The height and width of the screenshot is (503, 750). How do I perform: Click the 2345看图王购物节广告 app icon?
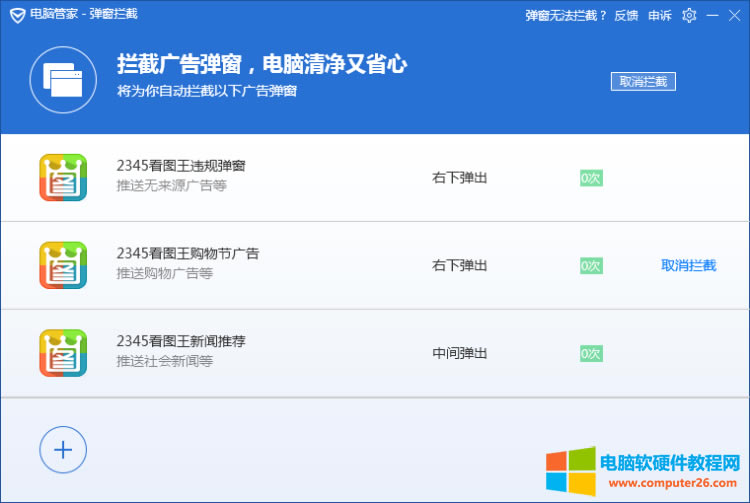[63, 265]
